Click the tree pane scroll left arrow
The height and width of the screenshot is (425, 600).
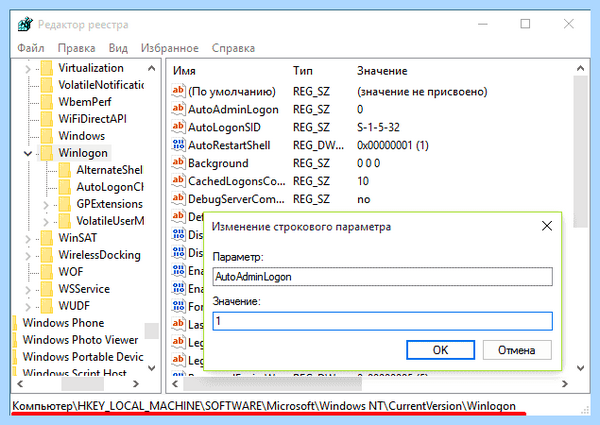pos(20,384)
